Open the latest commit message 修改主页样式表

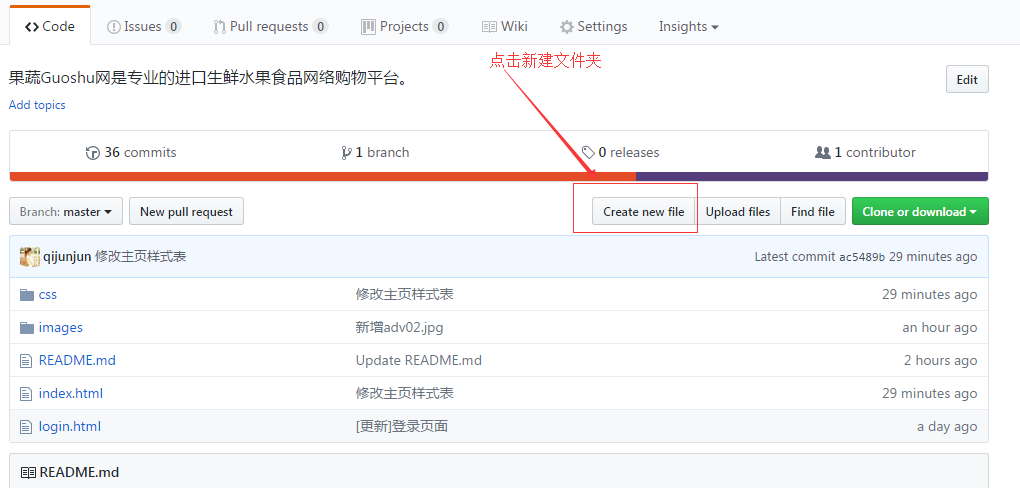pyautogui.click(x=141, y=256)
